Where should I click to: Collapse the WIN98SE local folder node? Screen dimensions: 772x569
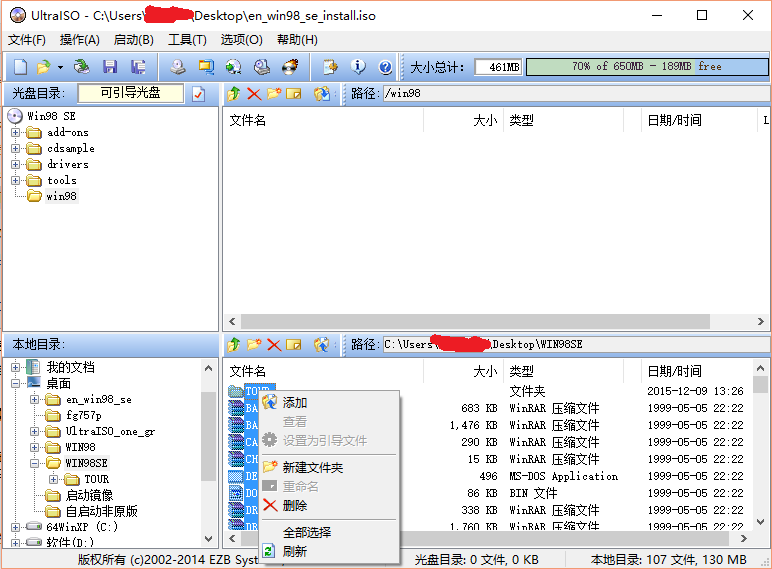[x=34, y=463]
